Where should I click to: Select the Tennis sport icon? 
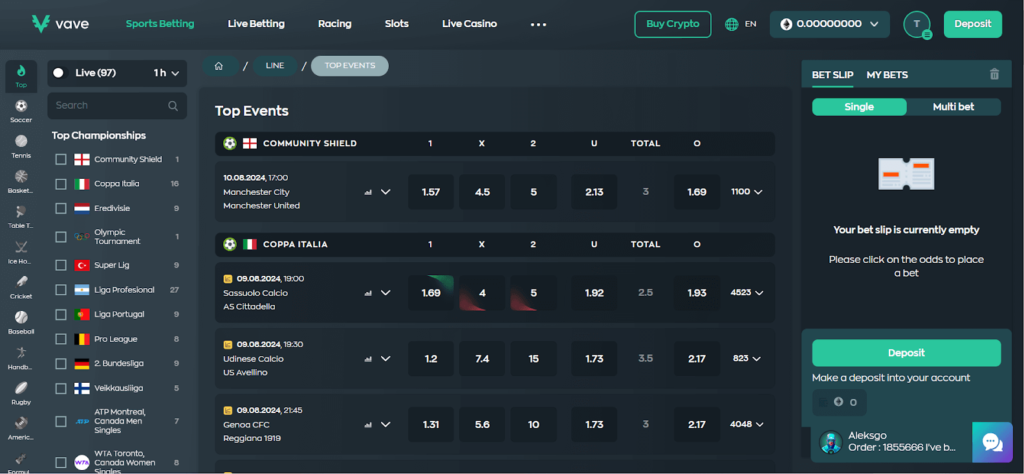[x=21, y=141]
